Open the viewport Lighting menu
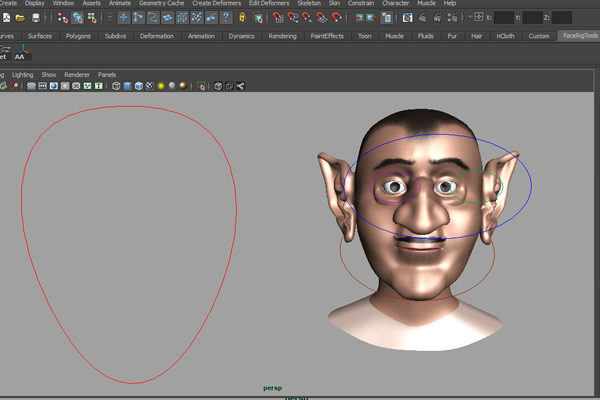The height and width of the screenshot is (400, 600). click(x=23, y=75)
